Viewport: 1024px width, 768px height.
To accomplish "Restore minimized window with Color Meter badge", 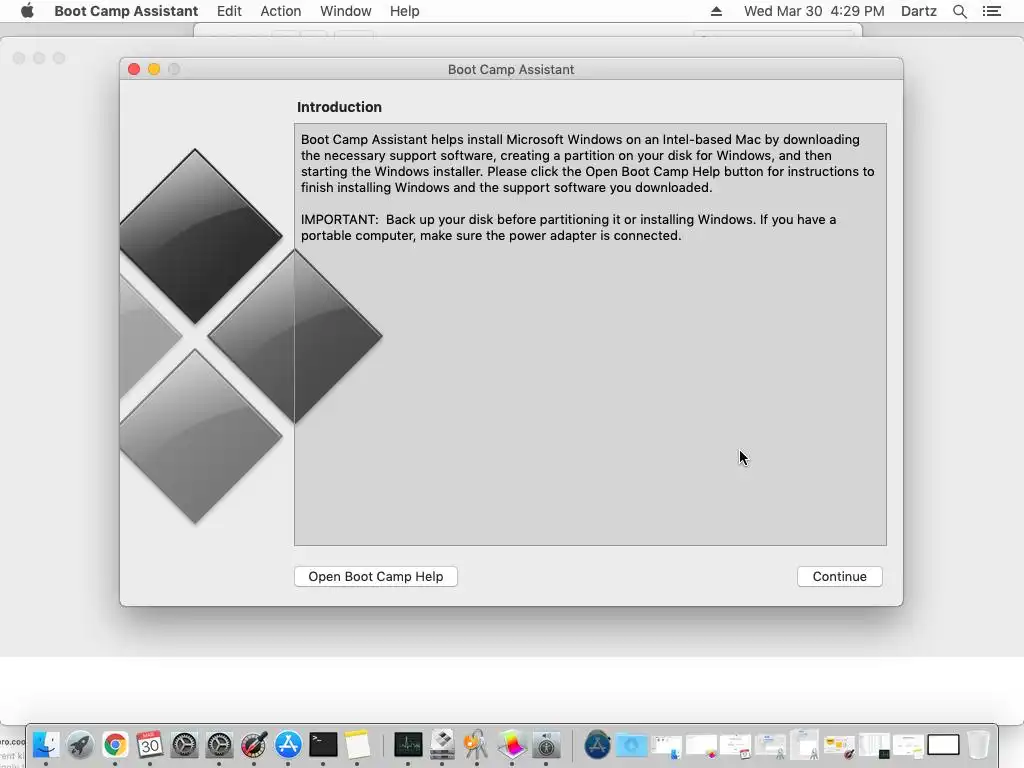I will pos(839,745).
